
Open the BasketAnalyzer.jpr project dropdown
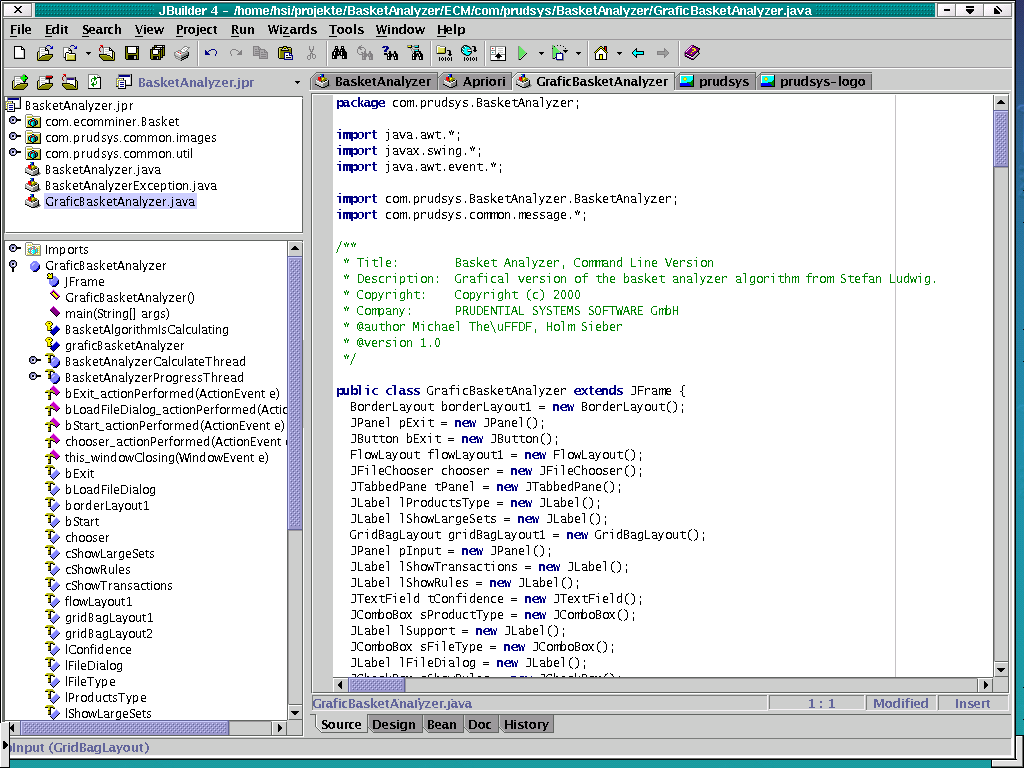[297, 83]
